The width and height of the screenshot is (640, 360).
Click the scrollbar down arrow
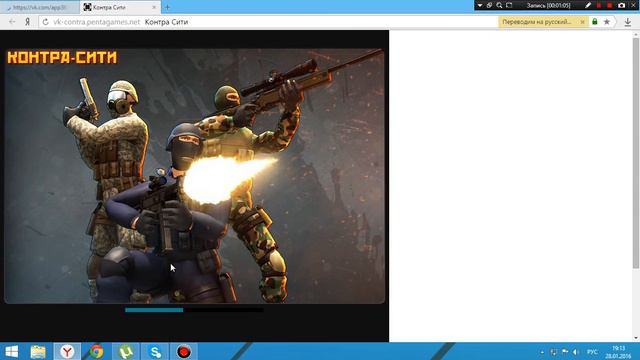(x=636, y=338)
